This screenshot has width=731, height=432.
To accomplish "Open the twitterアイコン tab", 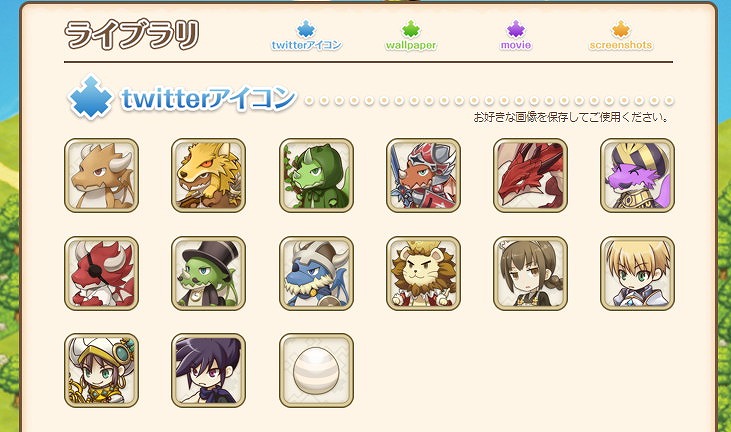I will [x=306, y=36].
